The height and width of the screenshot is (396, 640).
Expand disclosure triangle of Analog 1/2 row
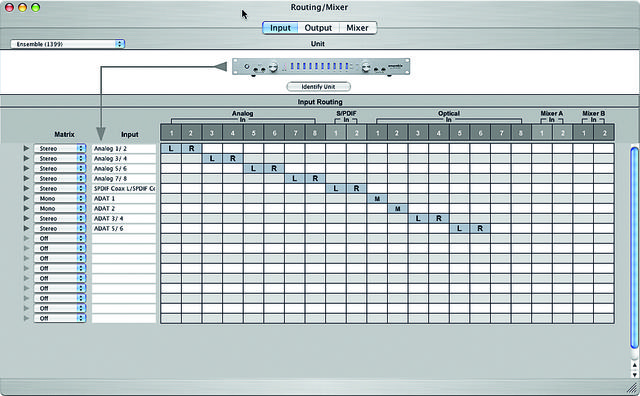click(x=27, y=148)
